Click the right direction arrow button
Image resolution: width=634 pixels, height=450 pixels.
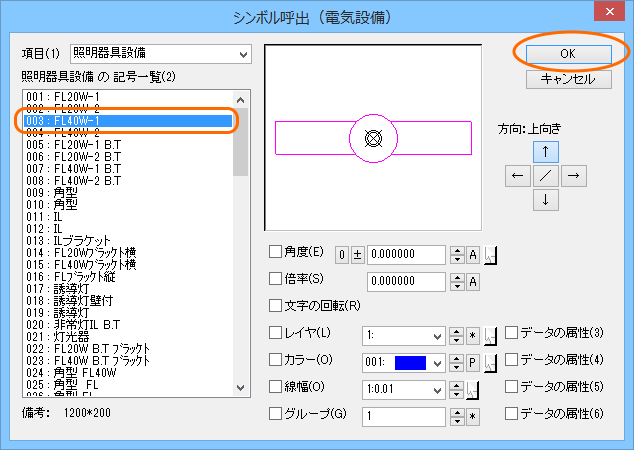point(572,176)
